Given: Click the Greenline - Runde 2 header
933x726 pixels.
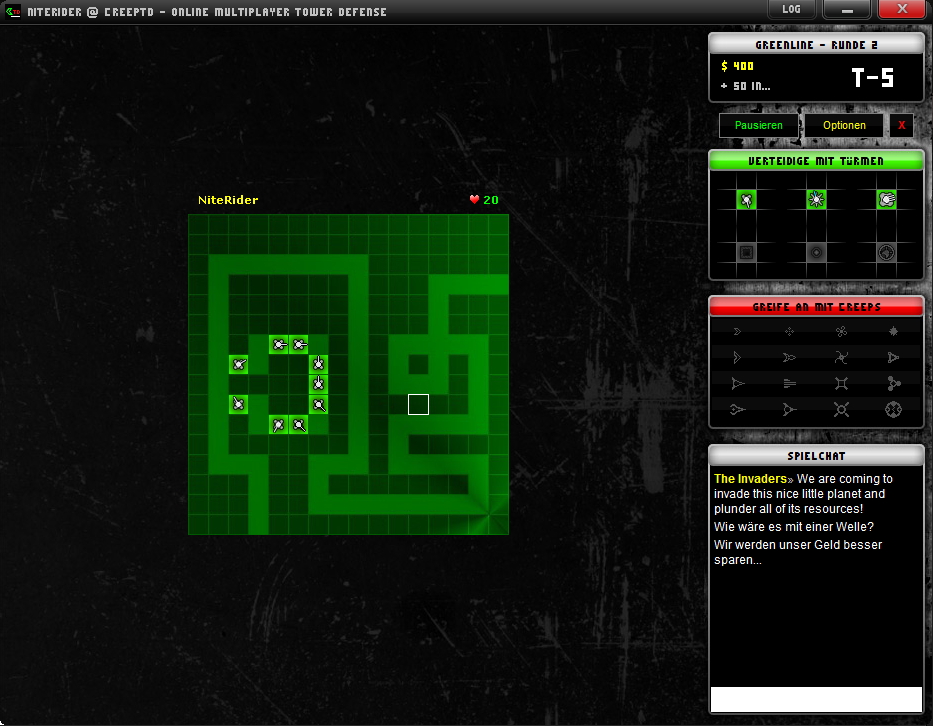Looking at the screenshot, I should tap(816, 45).
